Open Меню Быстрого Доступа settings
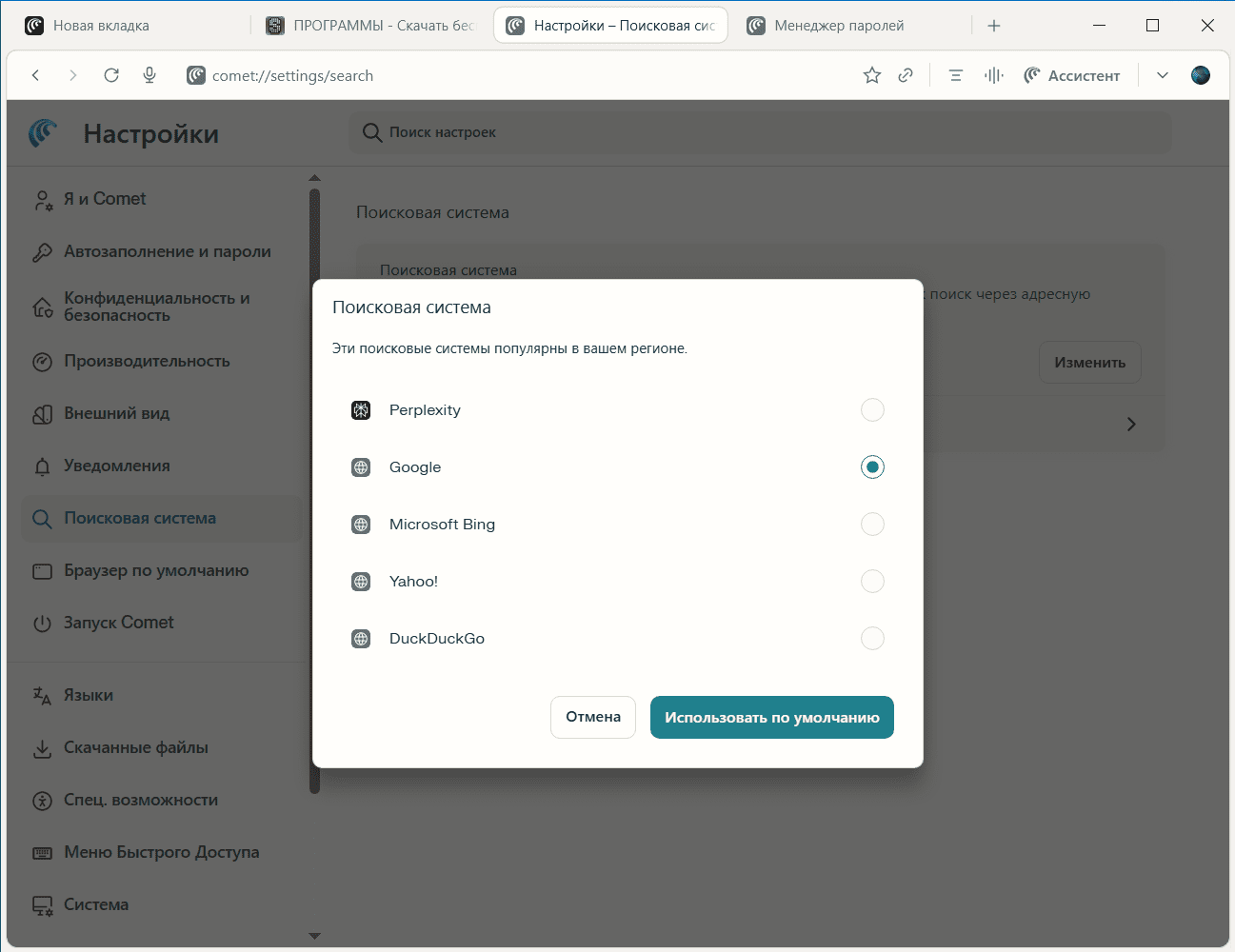 (161, 853)
